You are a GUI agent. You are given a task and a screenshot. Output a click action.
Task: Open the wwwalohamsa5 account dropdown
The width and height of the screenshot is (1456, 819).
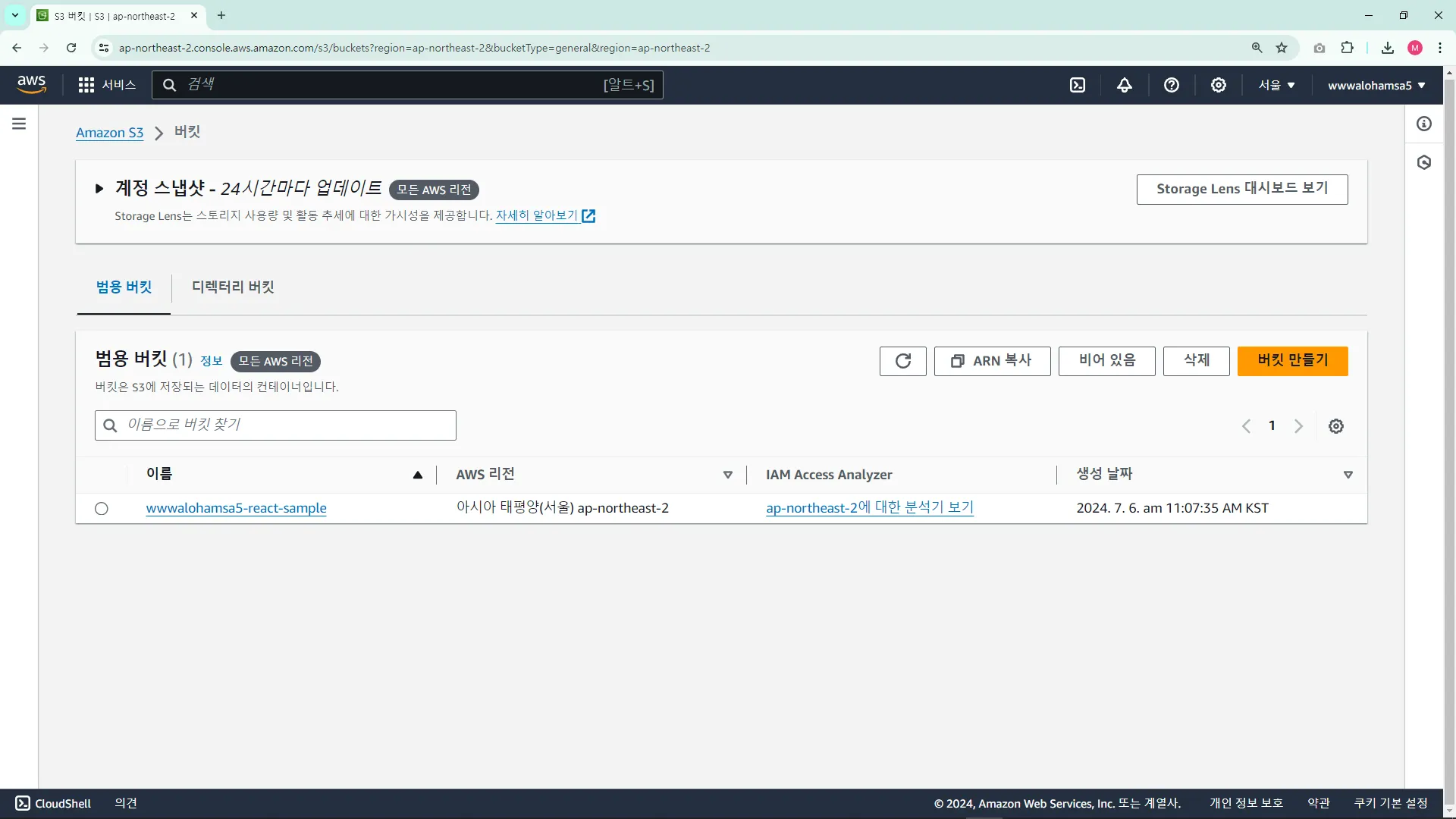click(1376, 85)
